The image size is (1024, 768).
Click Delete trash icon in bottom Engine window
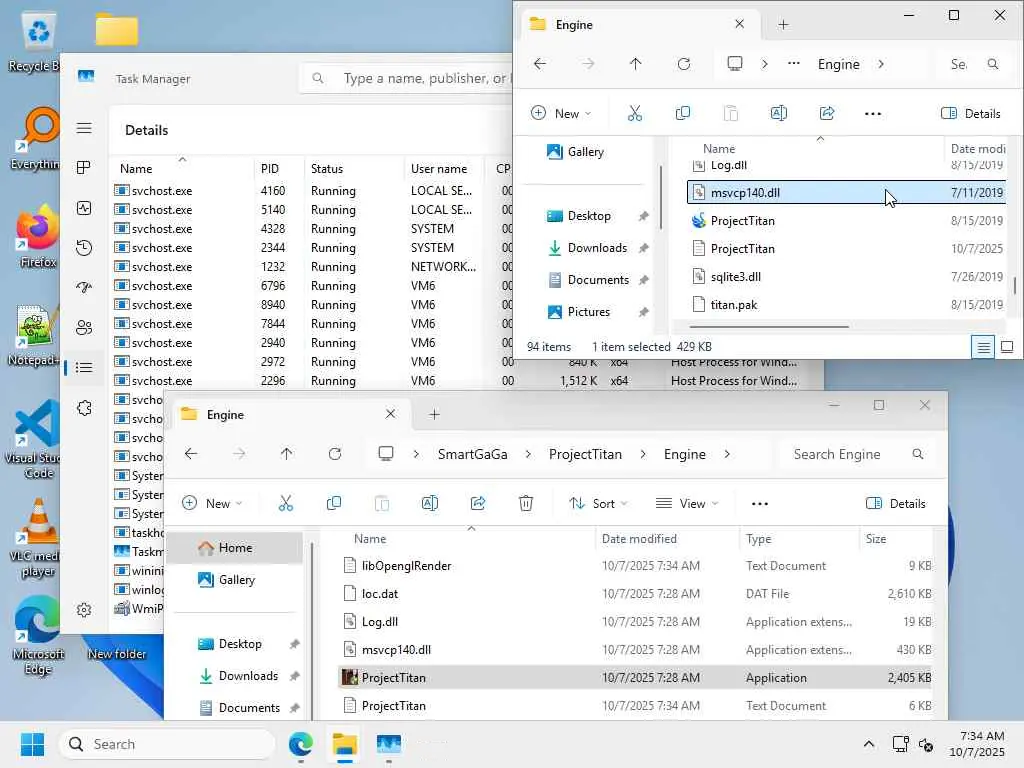[x=526, y=503]
